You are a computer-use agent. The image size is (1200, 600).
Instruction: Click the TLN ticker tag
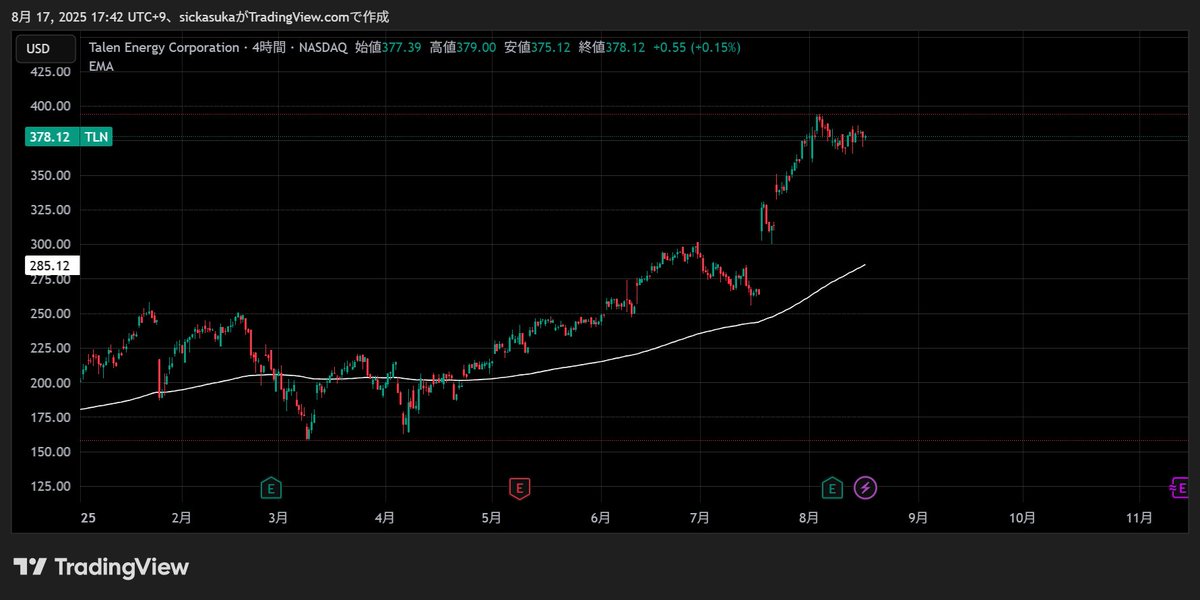pos(97,137)
